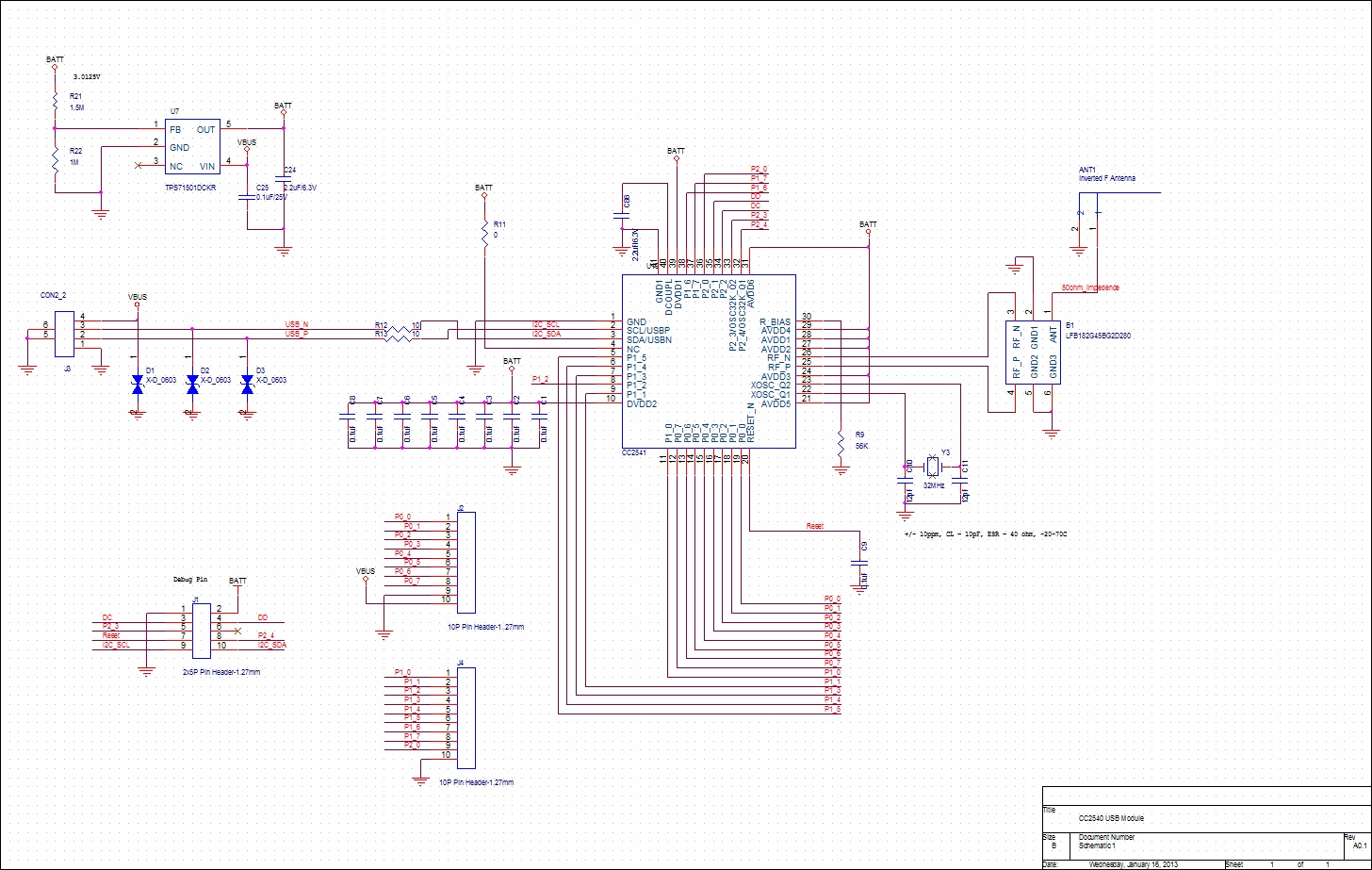Click the LFB182G45BG2D280 part number

pyautogui.click(x=1098, y=335)
